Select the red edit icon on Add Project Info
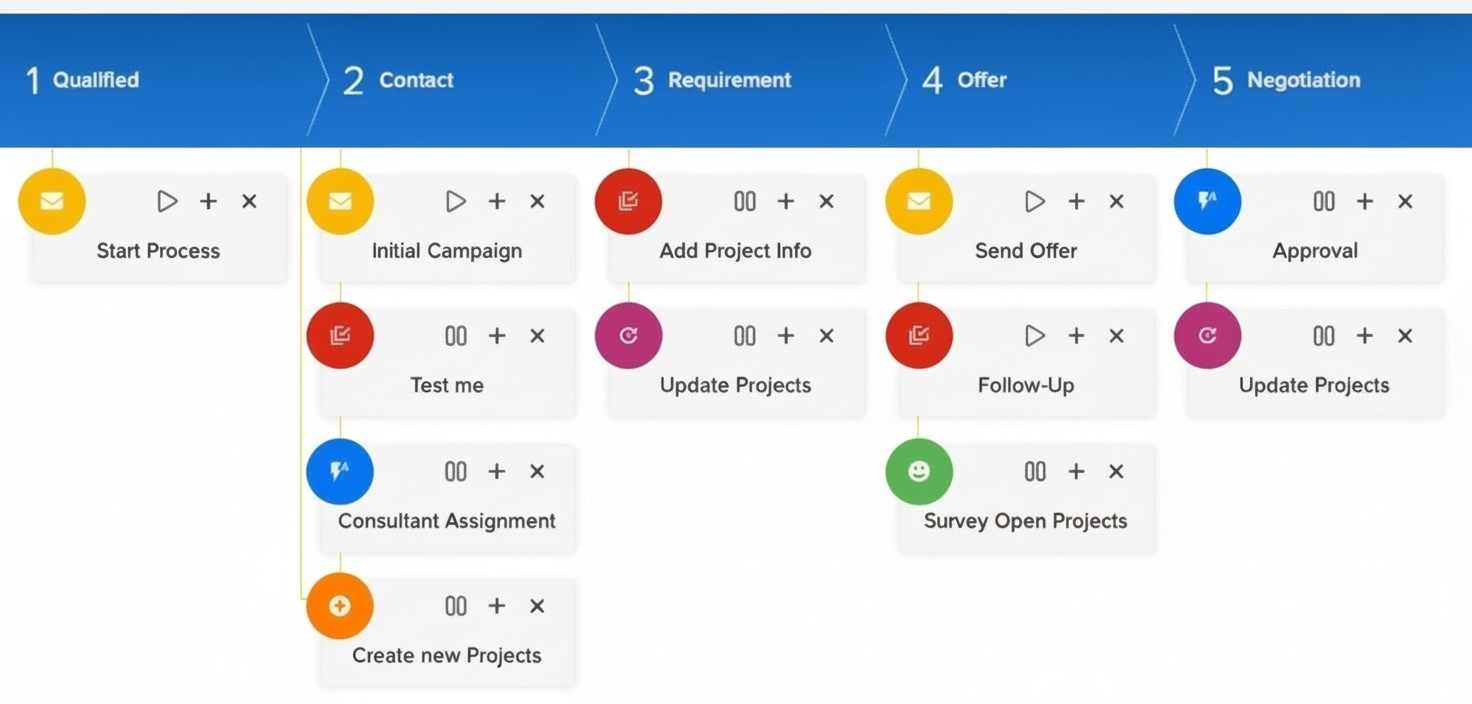This screenshot has height=704, width=1472. tap(628, 200)
